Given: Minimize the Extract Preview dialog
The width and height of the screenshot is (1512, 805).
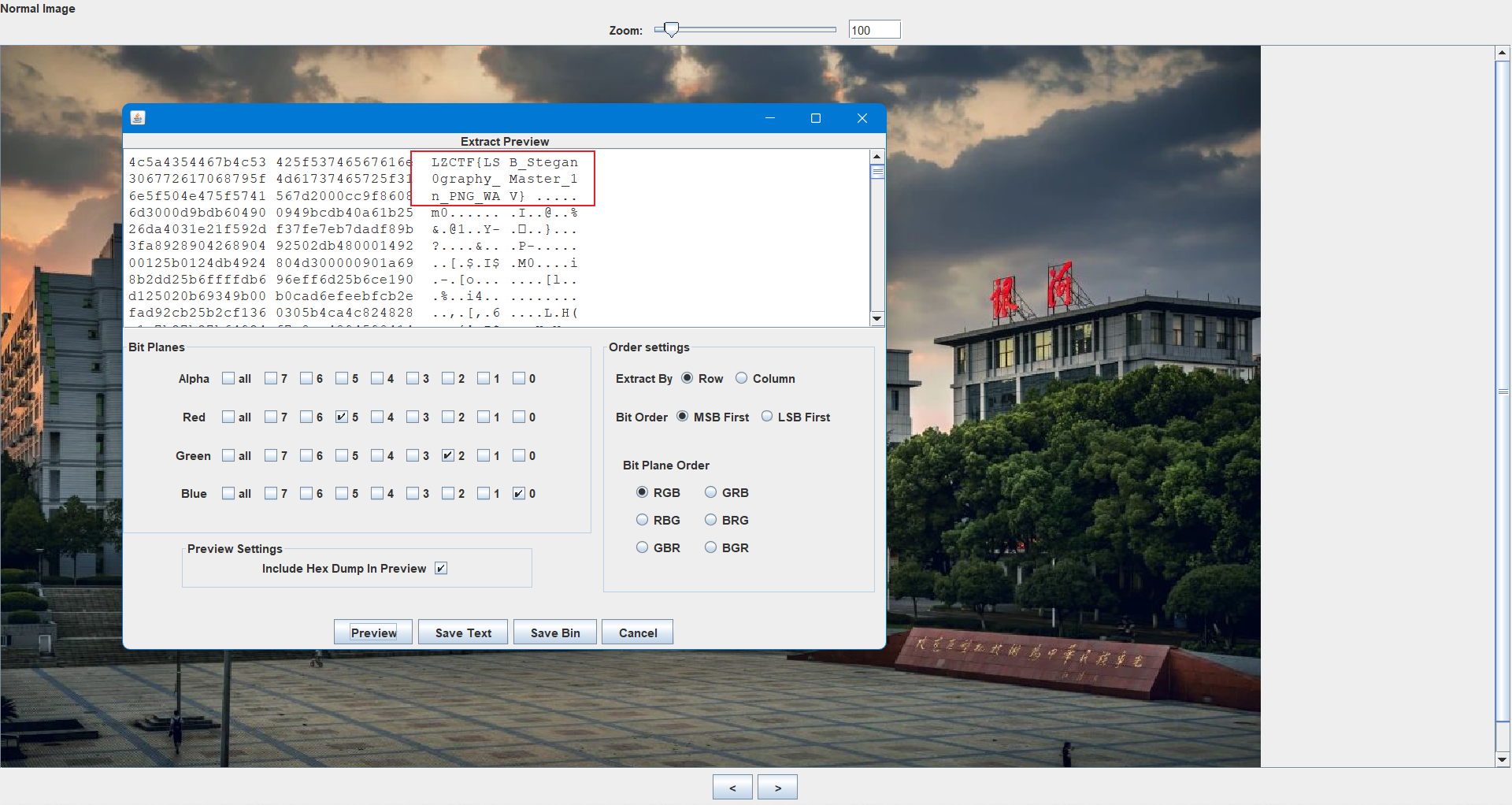Looking at the screenshot, I should tap(770, 118).
